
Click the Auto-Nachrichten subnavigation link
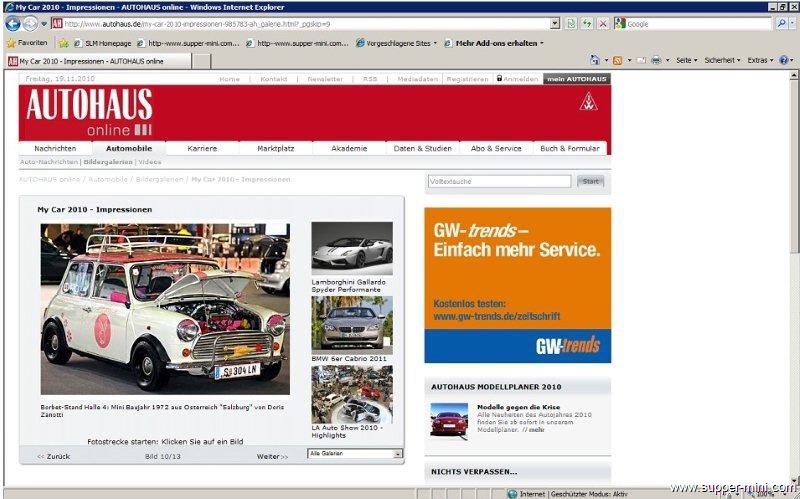click(x=49, y=162)
